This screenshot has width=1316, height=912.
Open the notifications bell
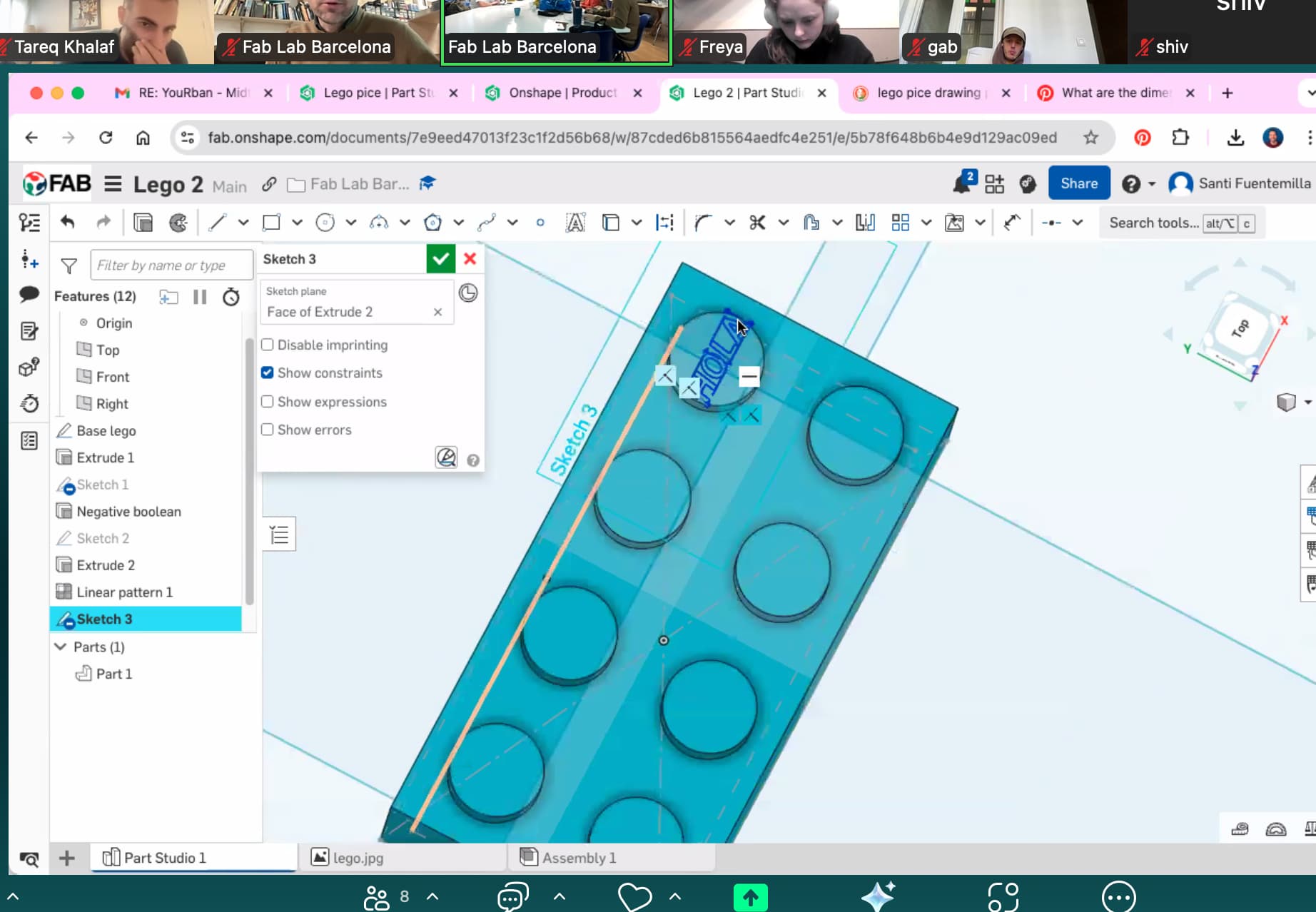tap(962, 184)
